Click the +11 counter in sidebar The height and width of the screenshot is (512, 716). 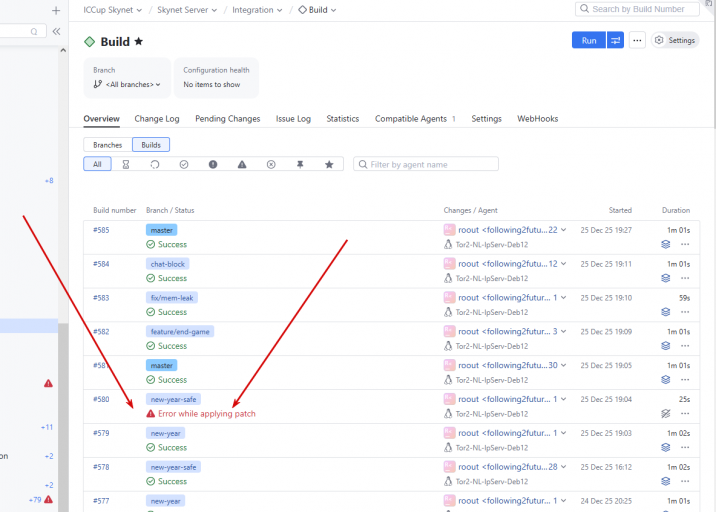pyautogui.click(x=47, y=428)
